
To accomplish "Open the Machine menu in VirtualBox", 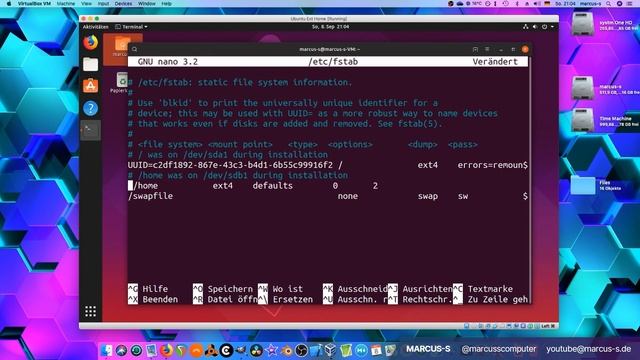I will click(x=66, y=4).
